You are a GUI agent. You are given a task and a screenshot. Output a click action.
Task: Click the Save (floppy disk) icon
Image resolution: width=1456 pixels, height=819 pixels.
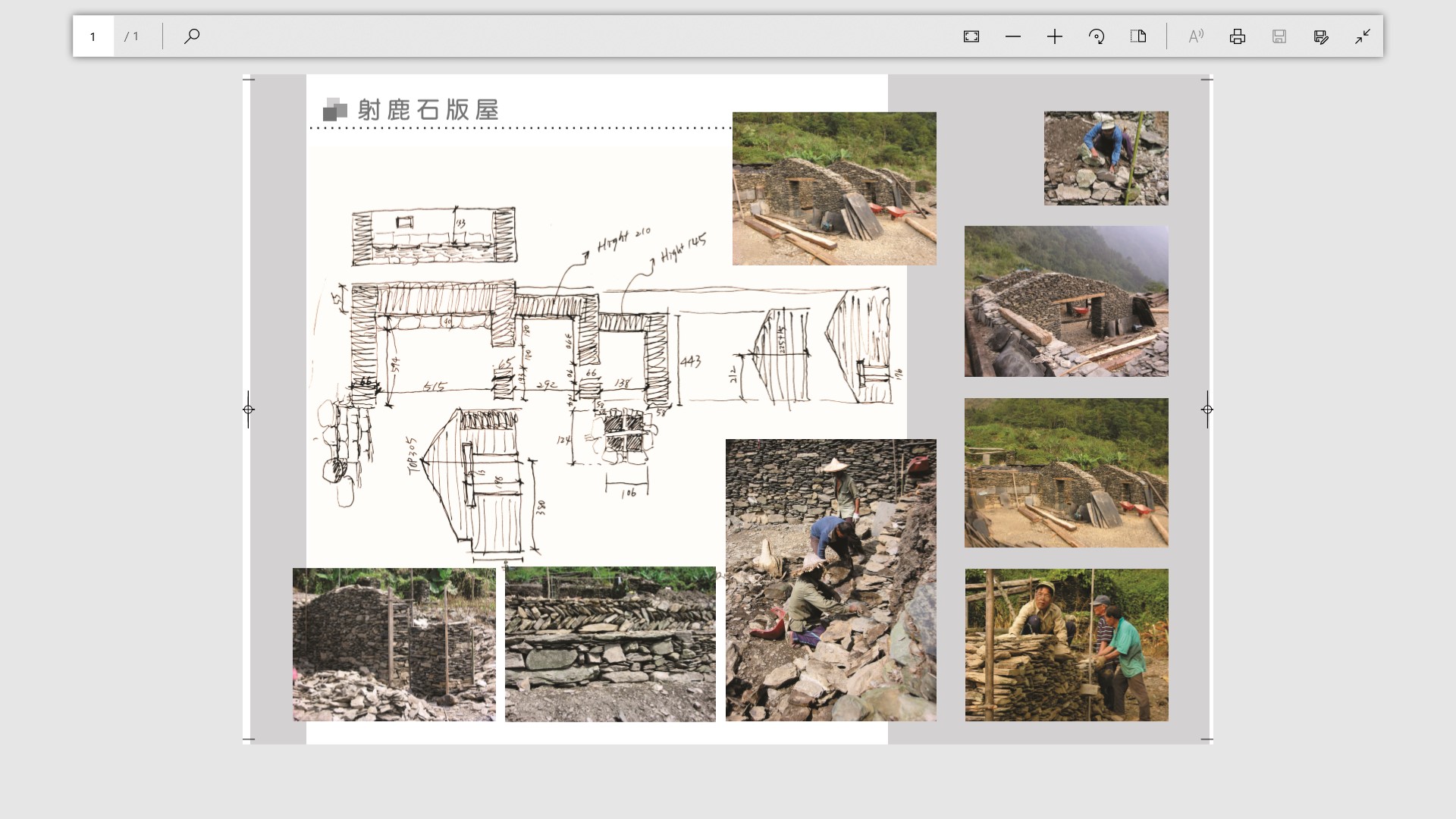(x=1279, y=36)
